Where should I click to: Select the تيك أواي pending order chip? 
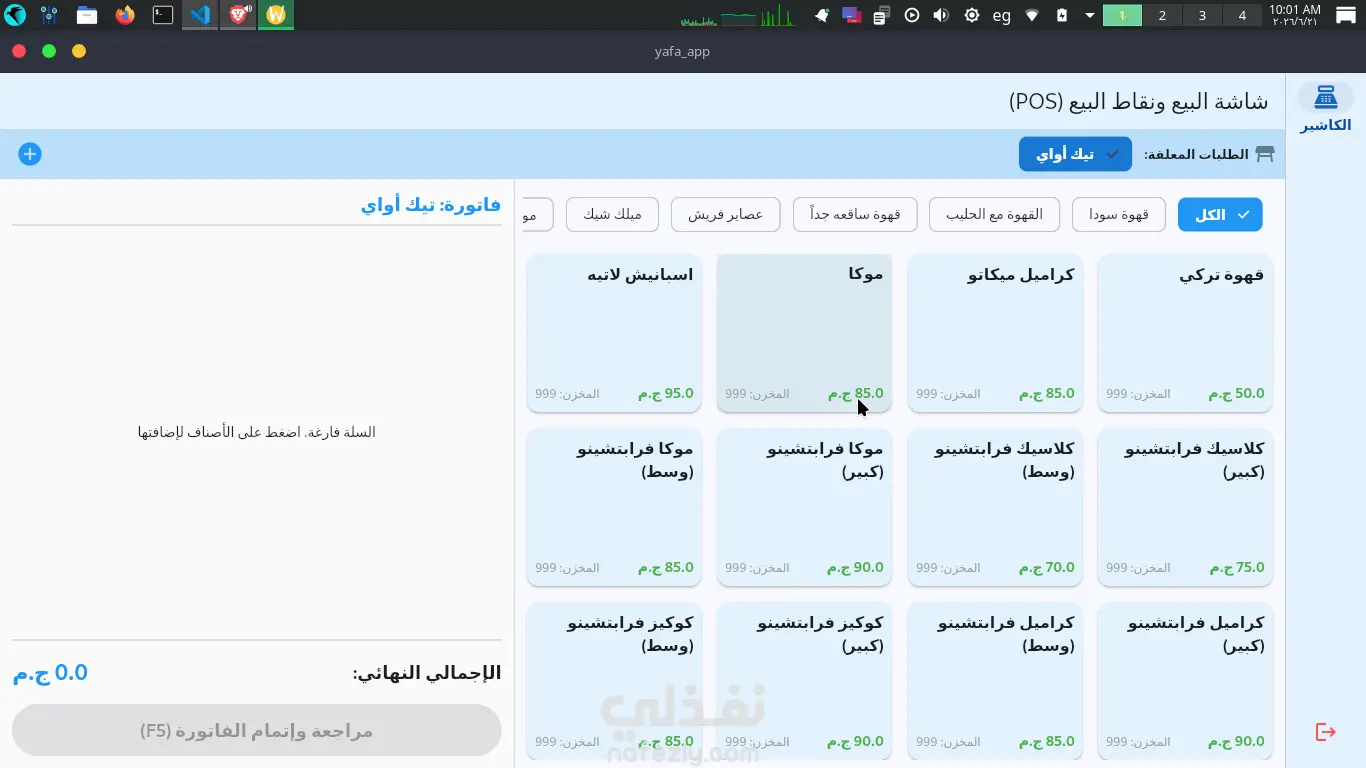[x=1075, y=154]
